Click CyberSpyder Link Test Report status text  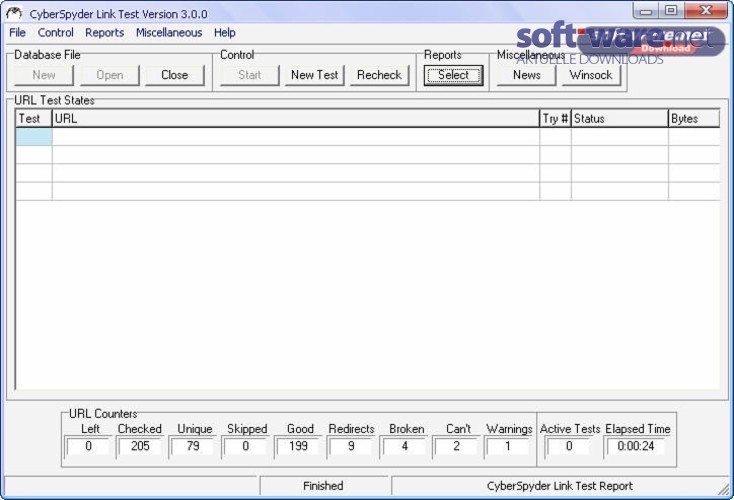(560, 486)
